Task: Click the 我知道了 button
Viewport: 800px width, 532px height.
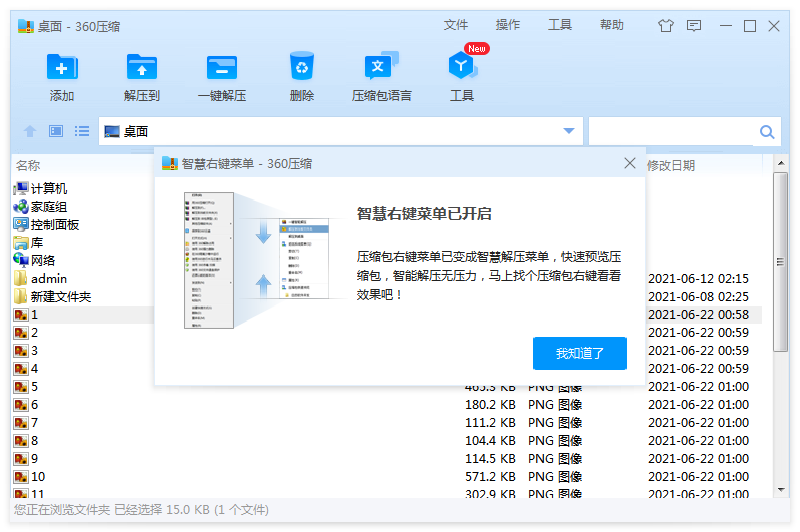Action: tap(580, 353)
